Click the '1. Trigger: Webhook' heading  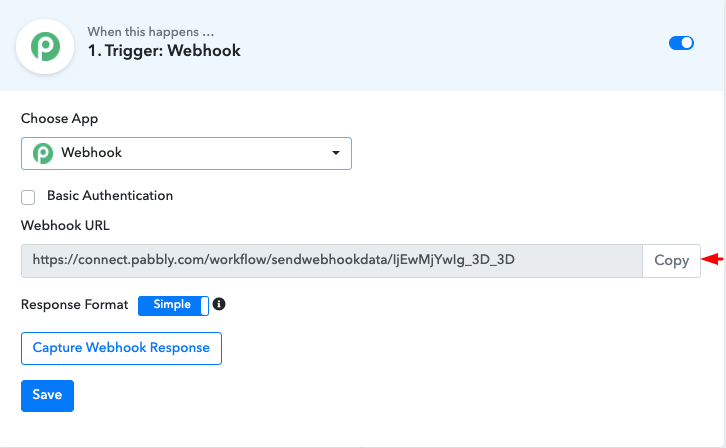point(164,50)
